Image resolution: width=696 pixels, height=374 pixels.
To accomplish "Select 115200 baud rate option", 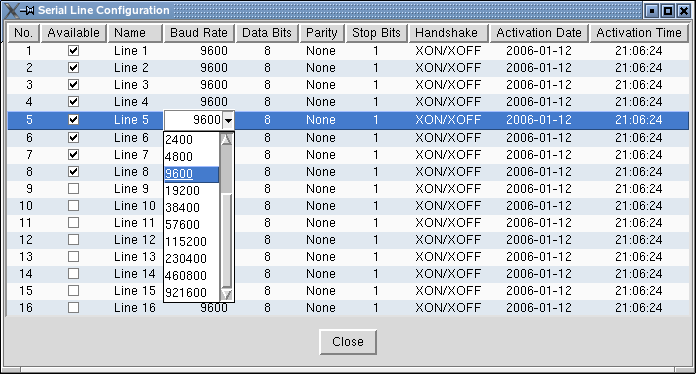I will click(191, 242).
